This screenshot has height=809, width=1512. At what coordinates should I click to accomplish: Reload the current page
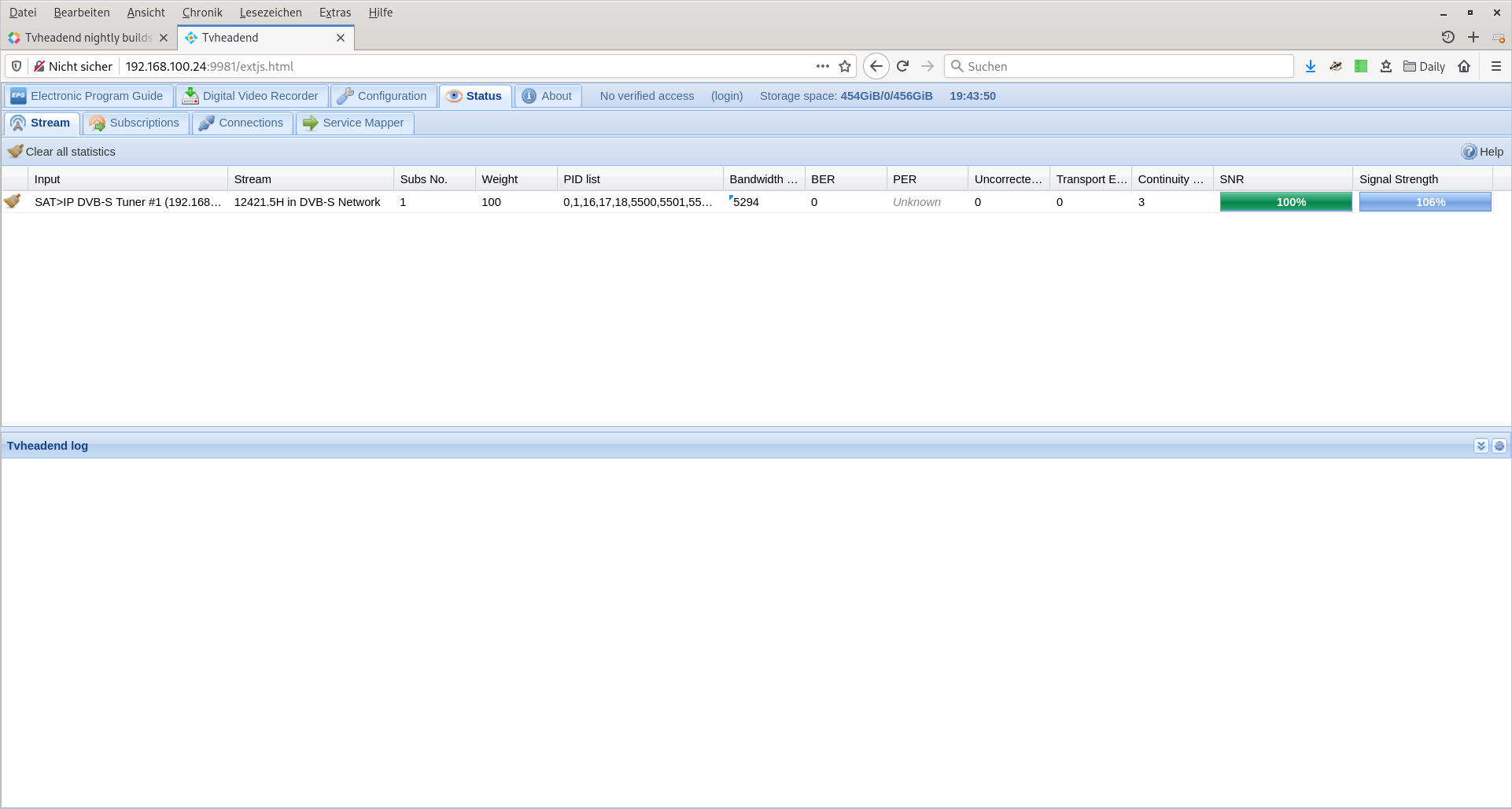click(x=902, y=67)
